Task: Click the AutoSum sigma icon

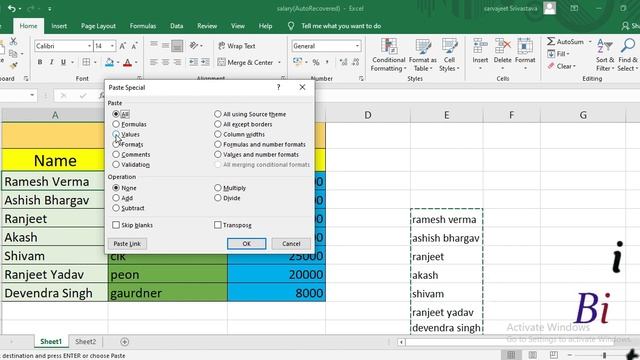Action: click(551, 41)
